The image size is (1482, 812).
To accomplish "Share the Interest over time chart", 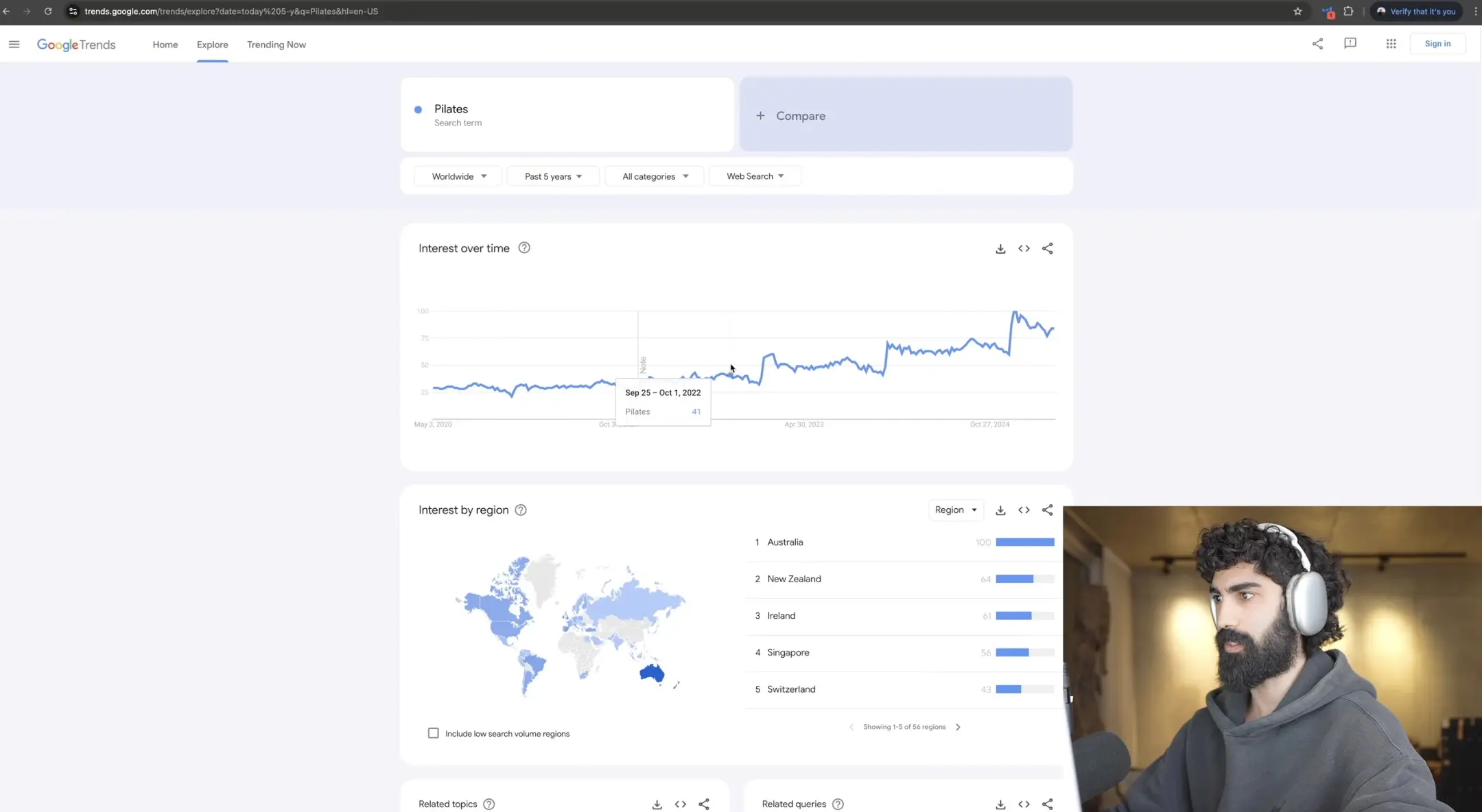I will pos(1047,249).
